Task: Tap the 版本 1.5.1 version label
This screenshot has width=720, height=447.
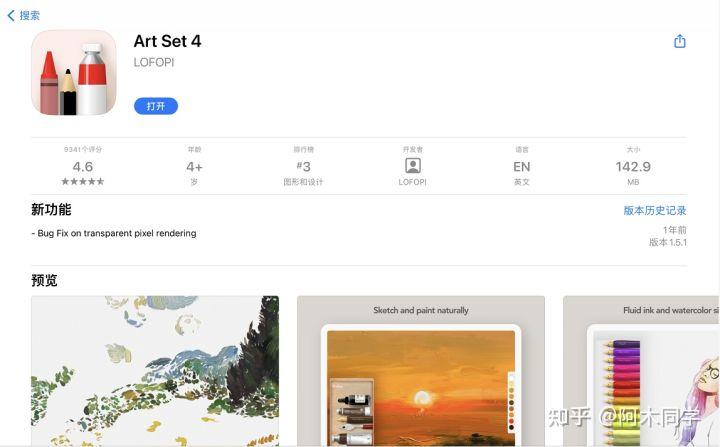Action: (x=668, y=242)
